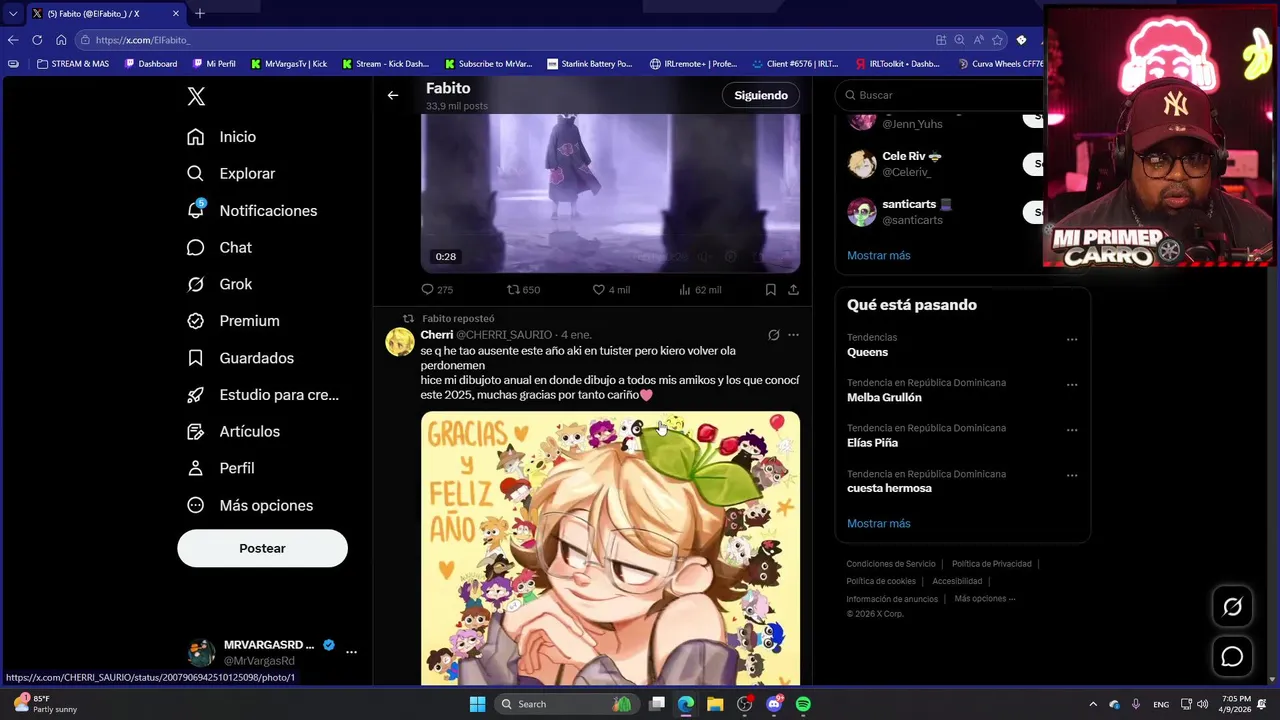Click the address bar URL
The height and width of the screenshot is (720, 1280).
click(x=143, y=40)
